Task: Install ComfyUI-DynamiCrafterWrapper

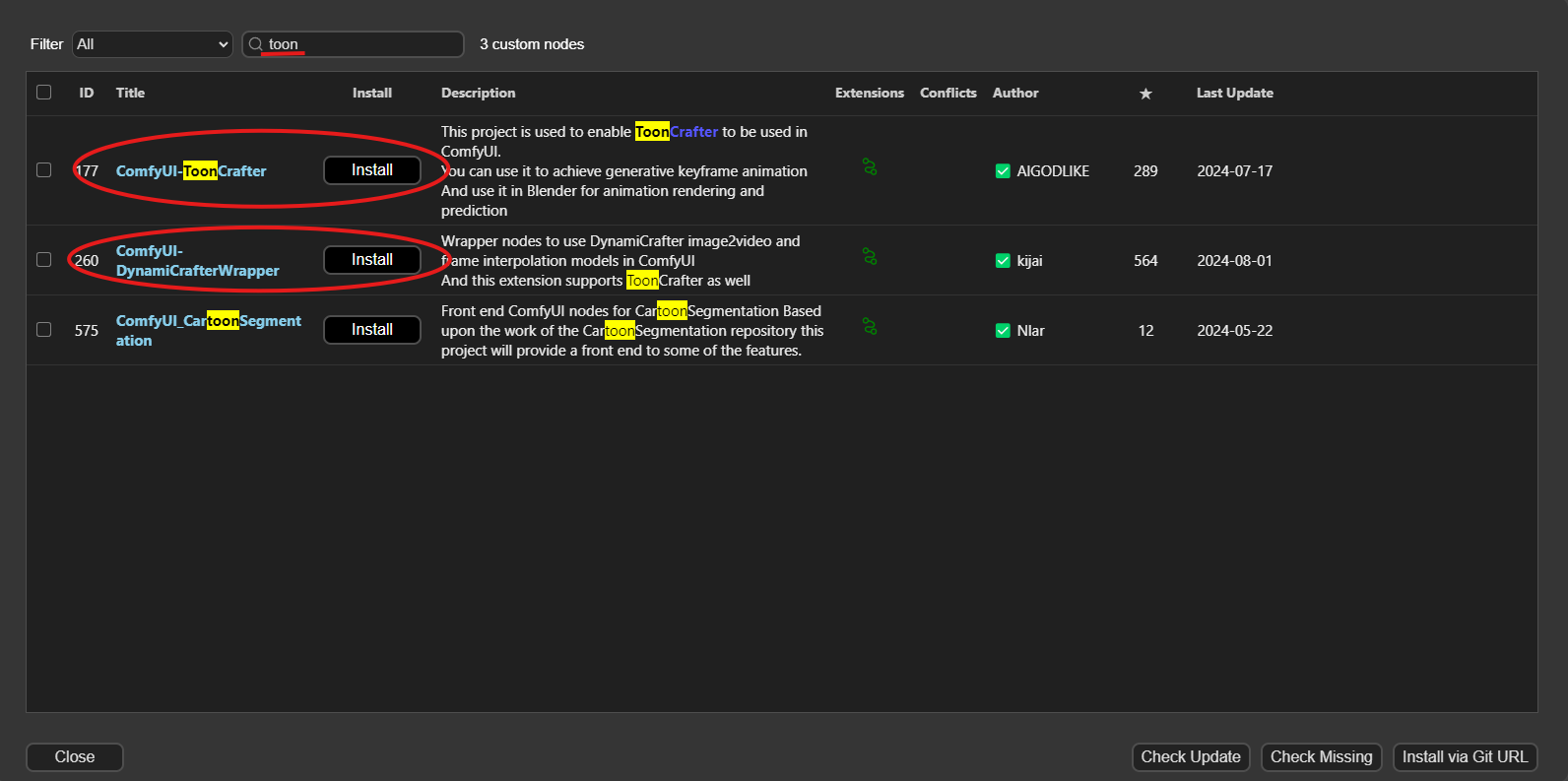Action: [x=372, y=260]
